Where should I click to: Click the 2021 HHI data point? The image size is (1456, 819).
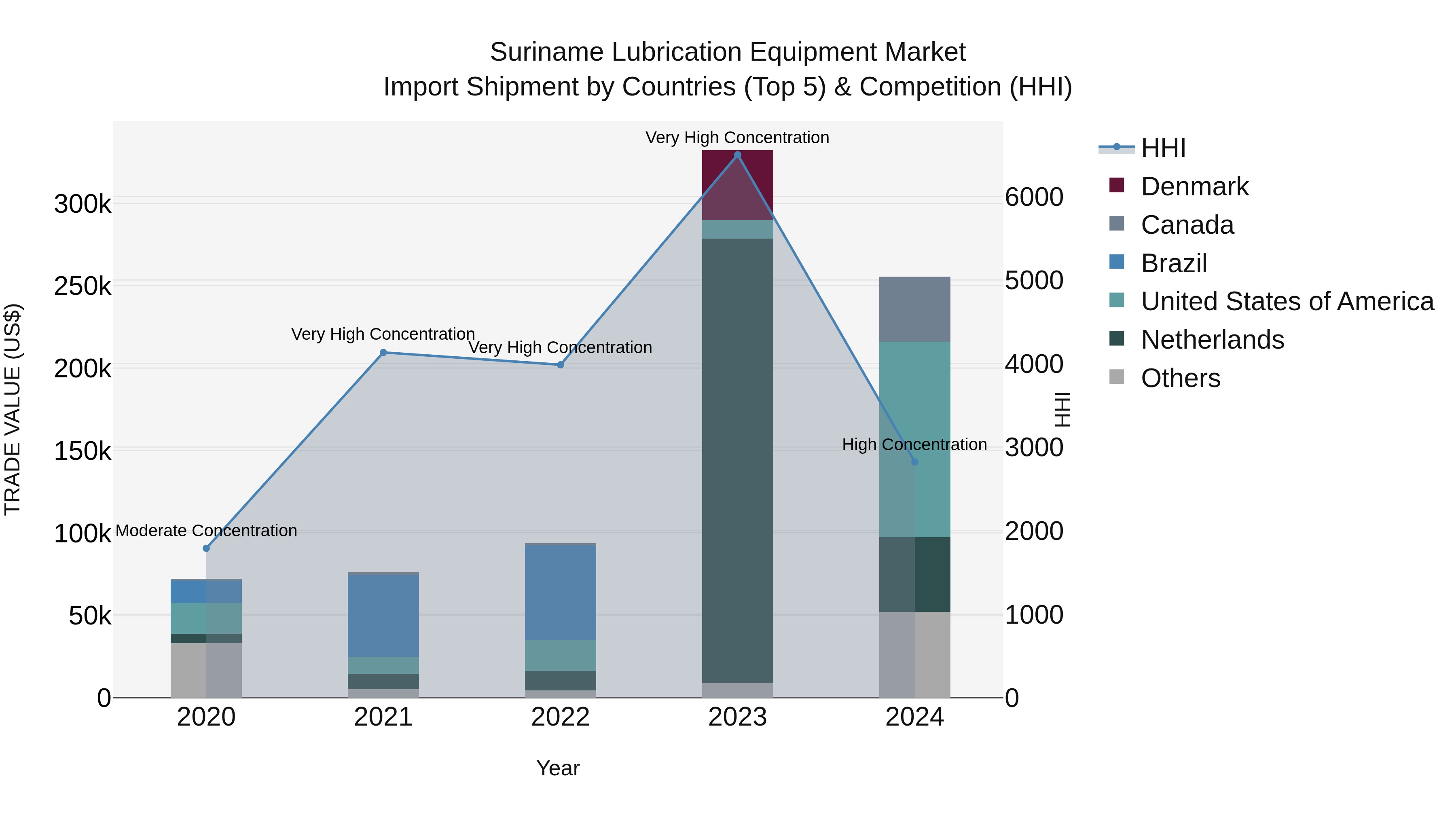[383, 353]
